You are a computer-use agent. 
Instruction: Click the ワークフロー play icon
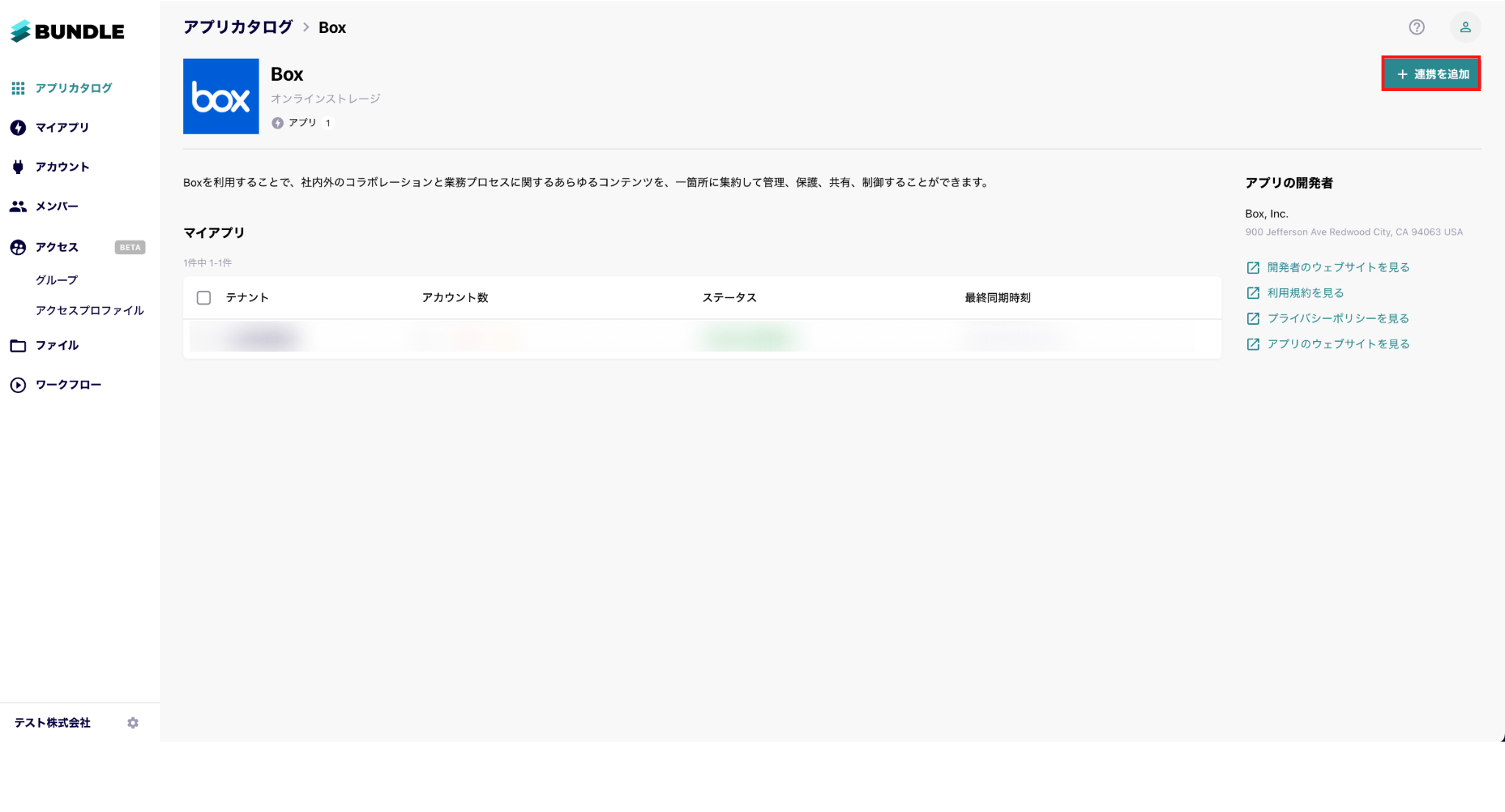pyautogui.click(x=18, y=385)
